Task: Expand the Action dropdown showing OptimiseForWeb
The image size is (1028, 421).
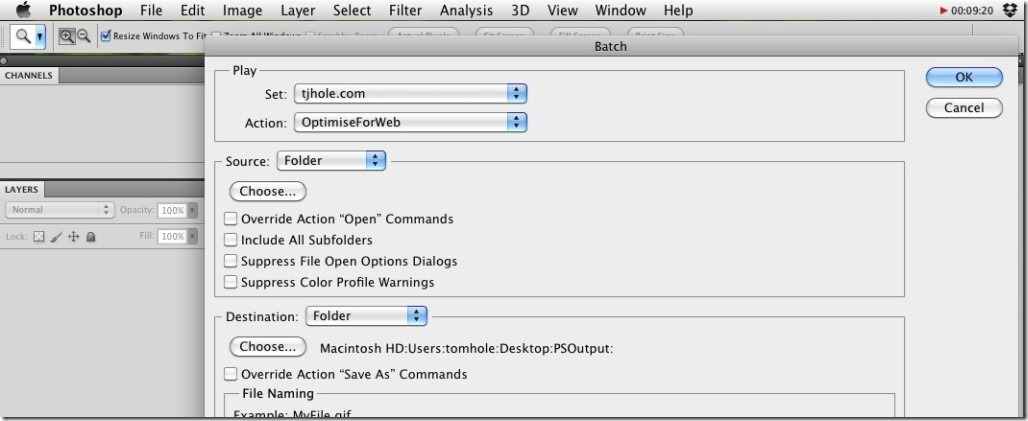Action: [410, 123]
